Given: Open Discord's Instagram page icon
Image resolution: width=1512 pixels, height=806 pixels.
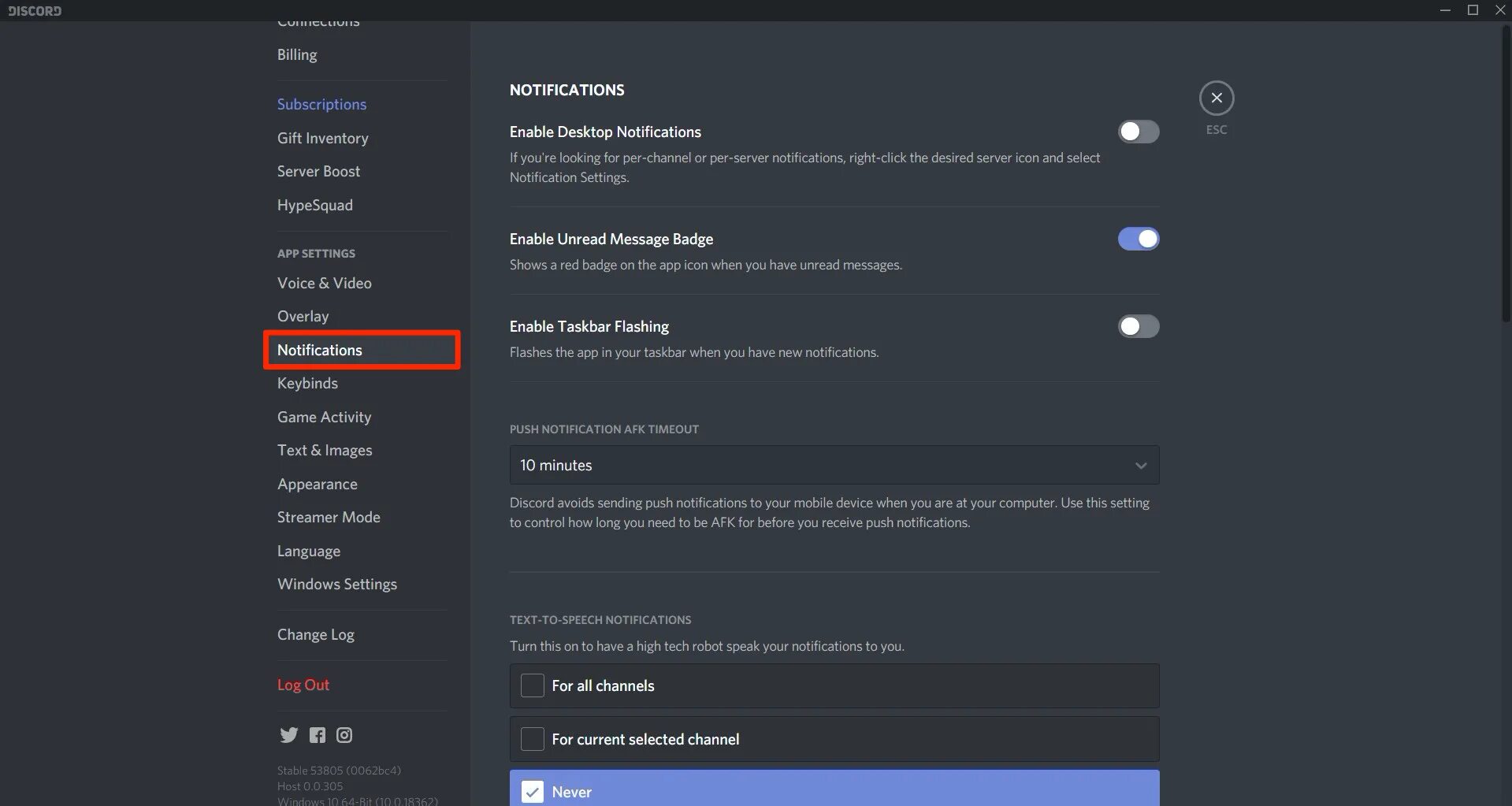Looking at the screenshot, I should click(344, 735).
